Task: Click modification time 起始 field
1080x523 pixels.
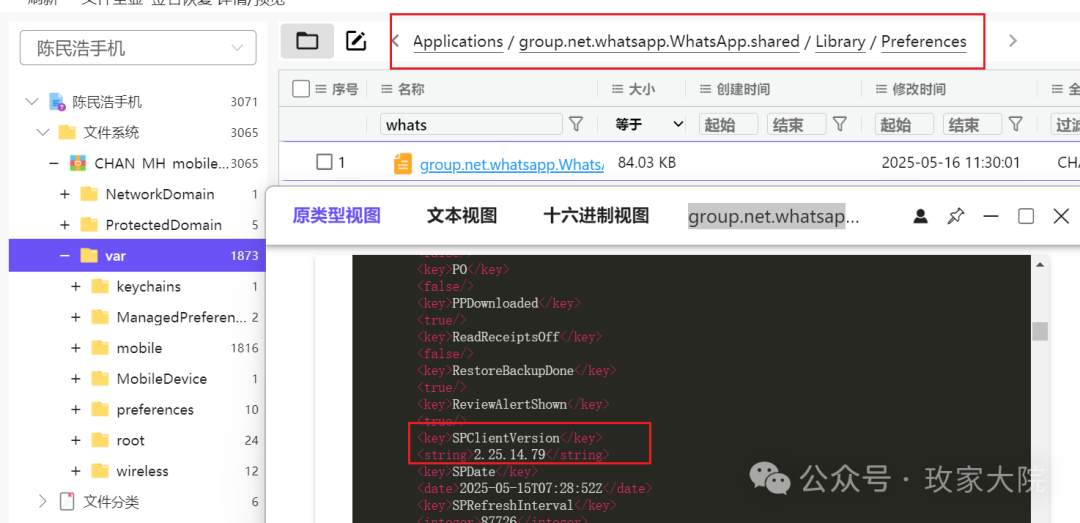Action: pyautogui.click(x=904, y=124)
